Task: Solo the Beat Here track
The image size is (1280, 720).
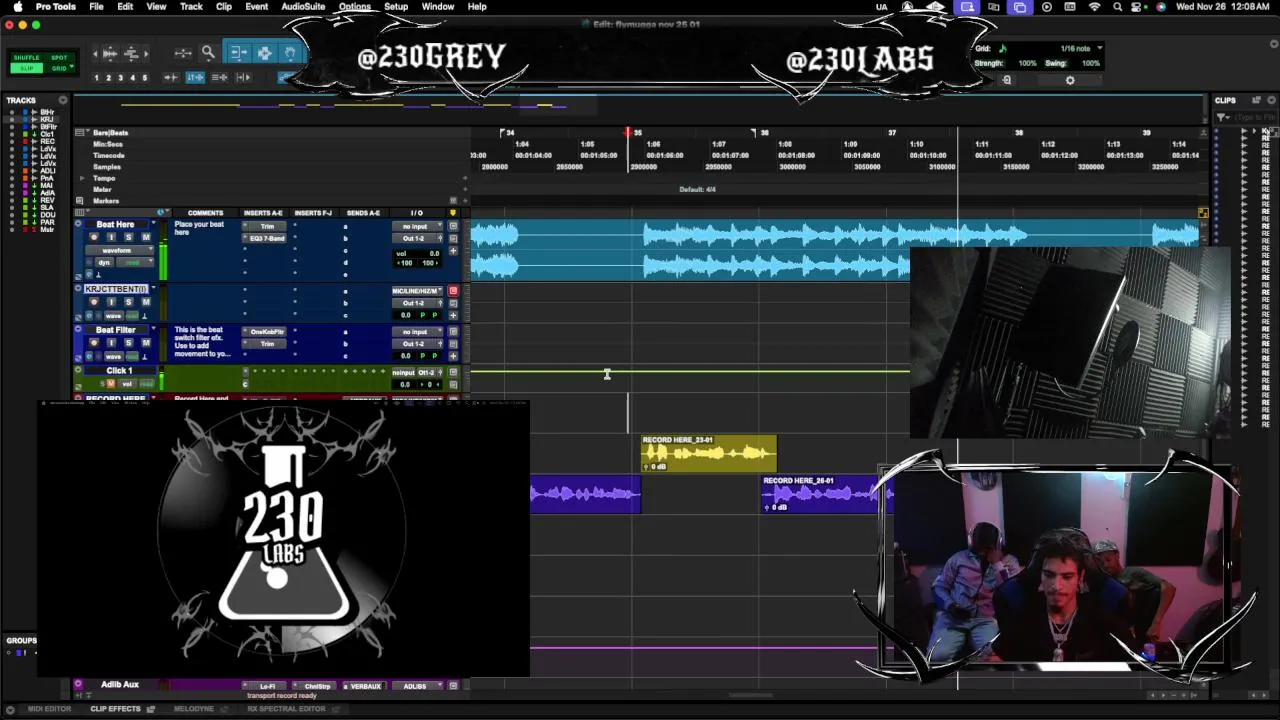Action: 128,237
